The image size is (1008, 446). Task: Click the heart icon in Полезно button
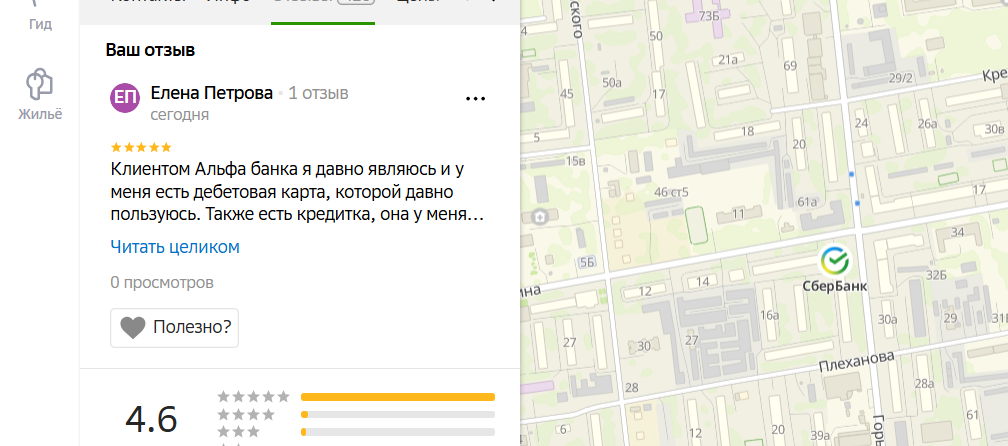(133, 328)
